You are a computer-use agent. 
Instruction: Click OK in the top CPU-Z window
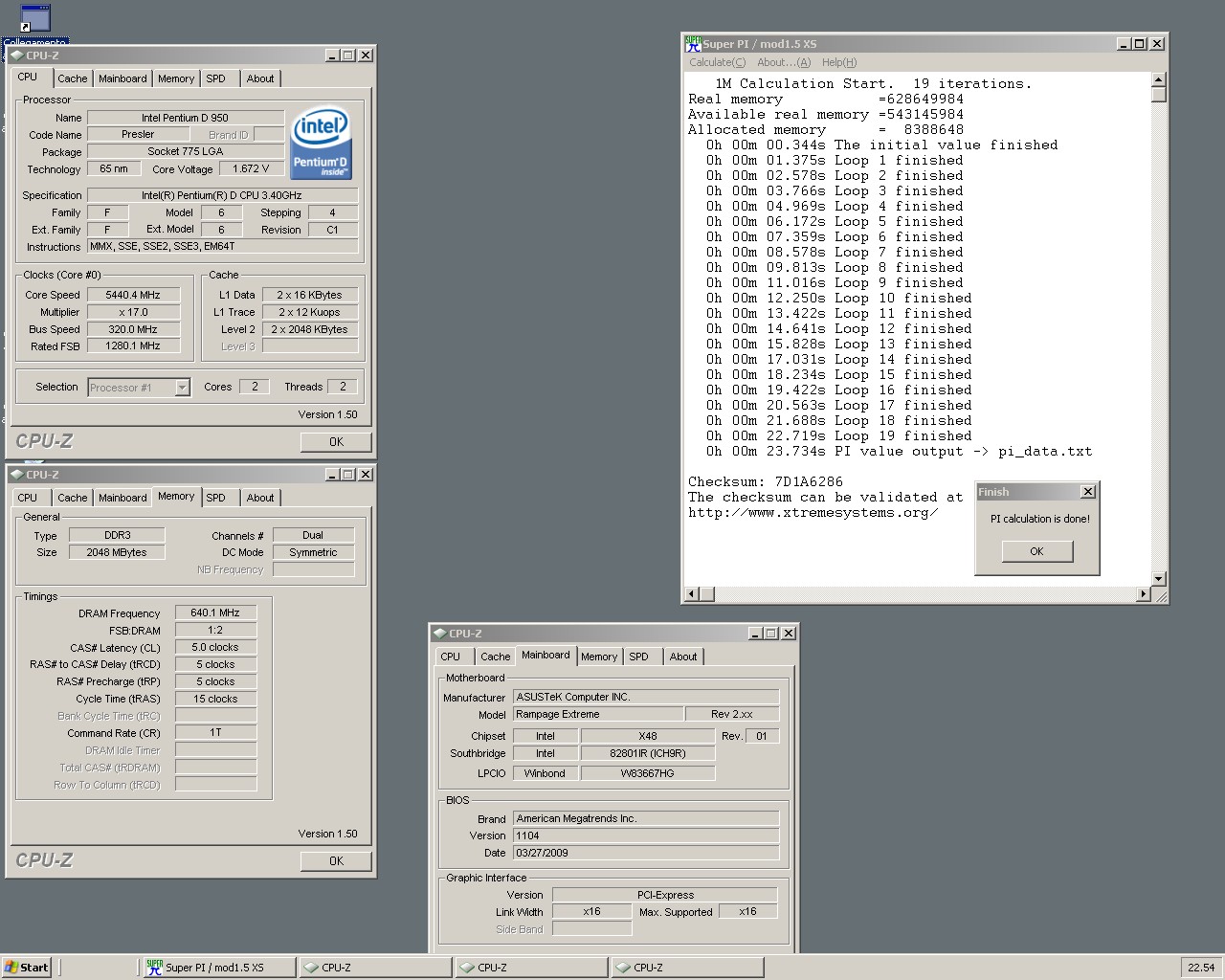[x=336, y=442]
